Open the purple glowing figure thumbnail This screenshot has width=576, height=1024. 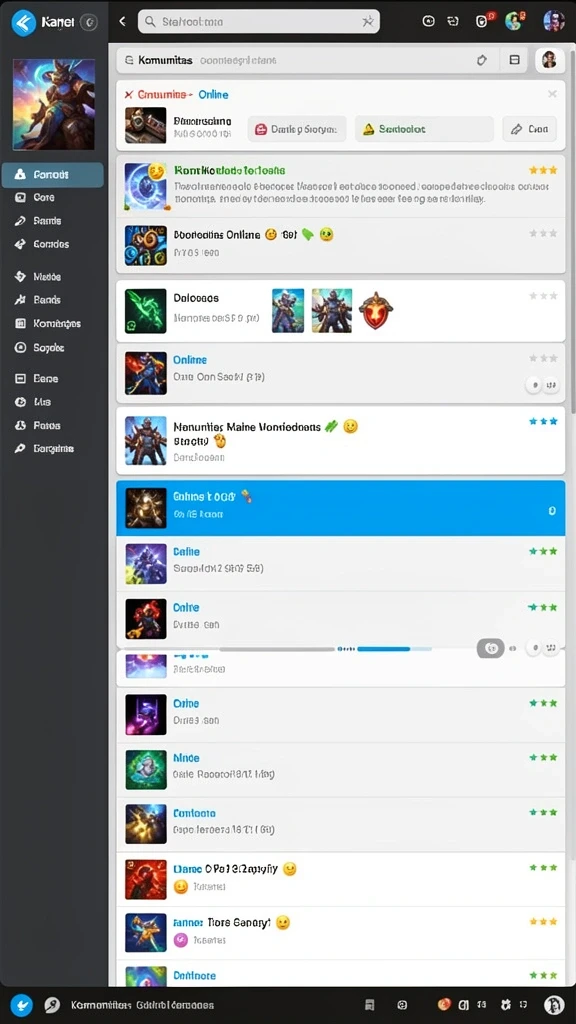tap(146, 714)
